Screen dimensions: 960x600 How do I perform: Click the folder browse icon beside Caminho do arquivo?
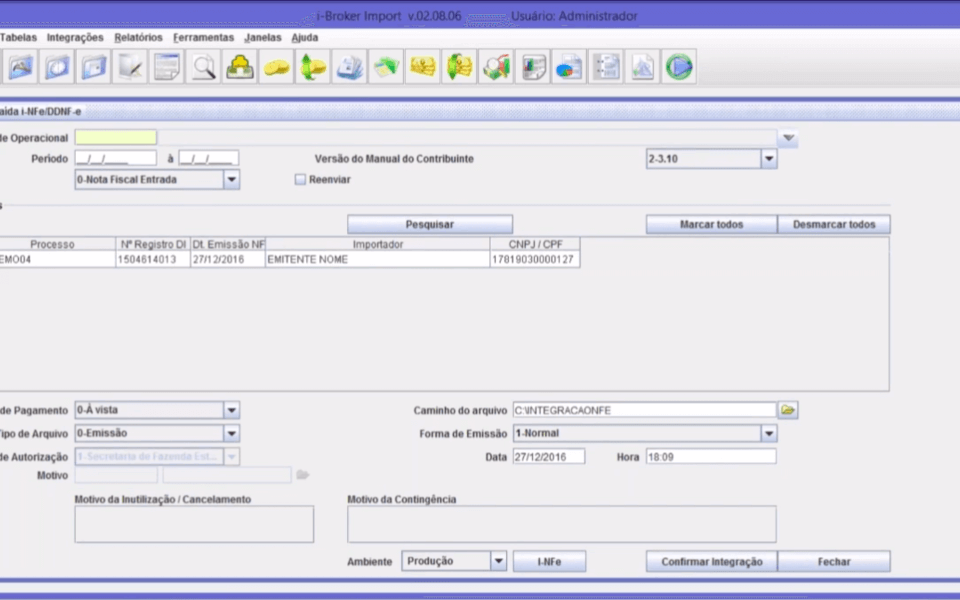788,410
